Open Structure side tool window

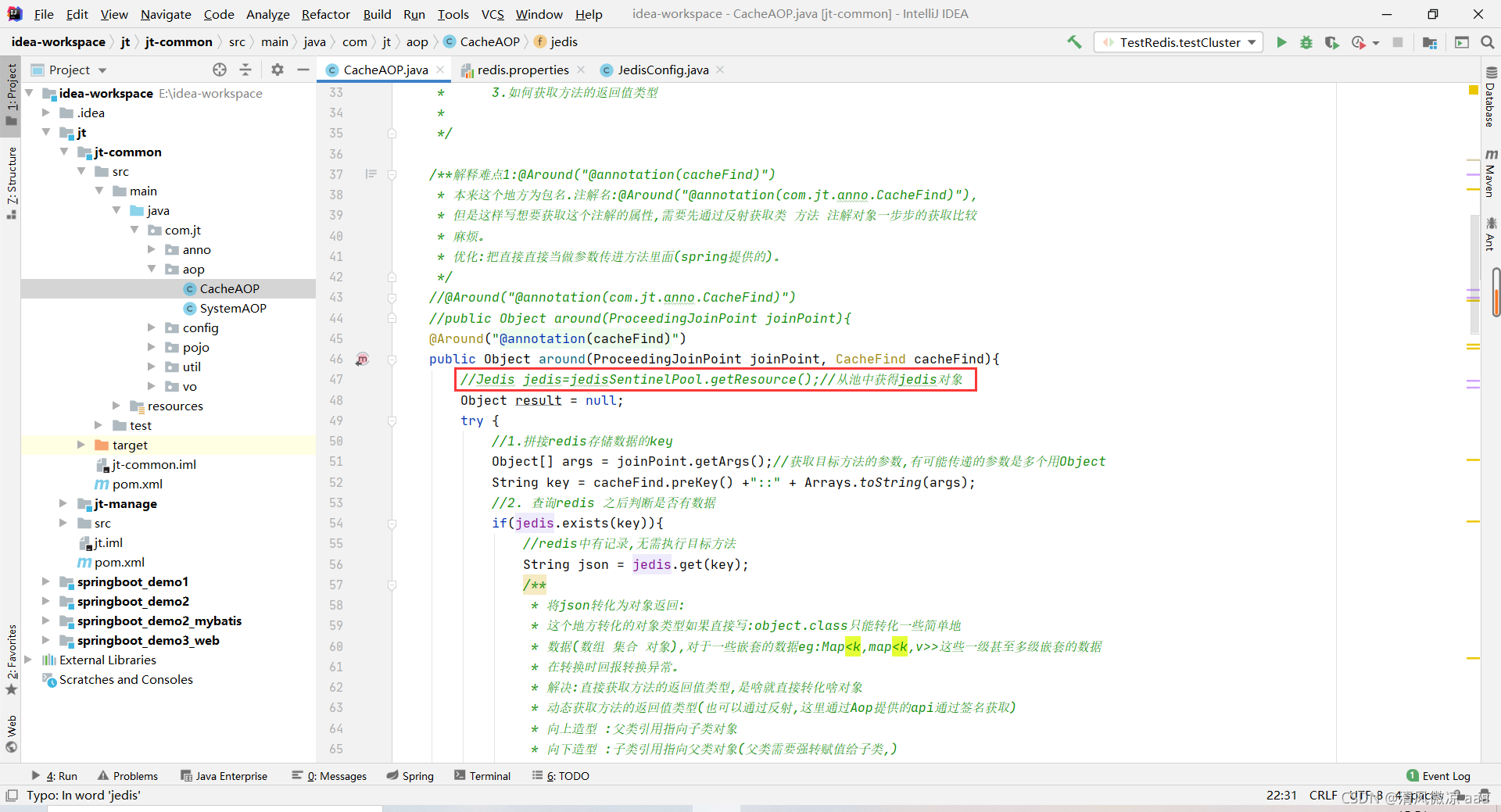[11, 182]
